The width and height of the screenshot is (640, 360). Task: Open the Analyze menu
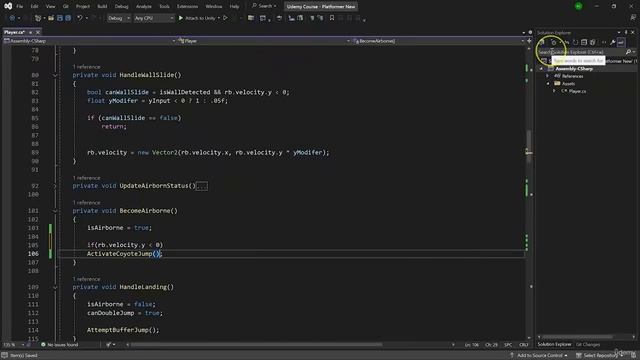coord(143,7)
